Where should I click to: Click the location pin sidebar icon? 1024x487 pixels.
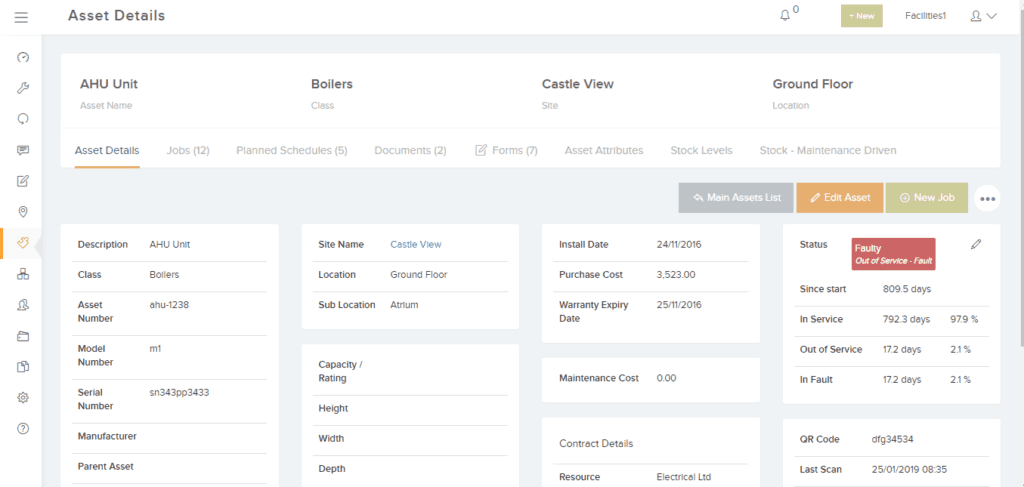click(23, 212)
